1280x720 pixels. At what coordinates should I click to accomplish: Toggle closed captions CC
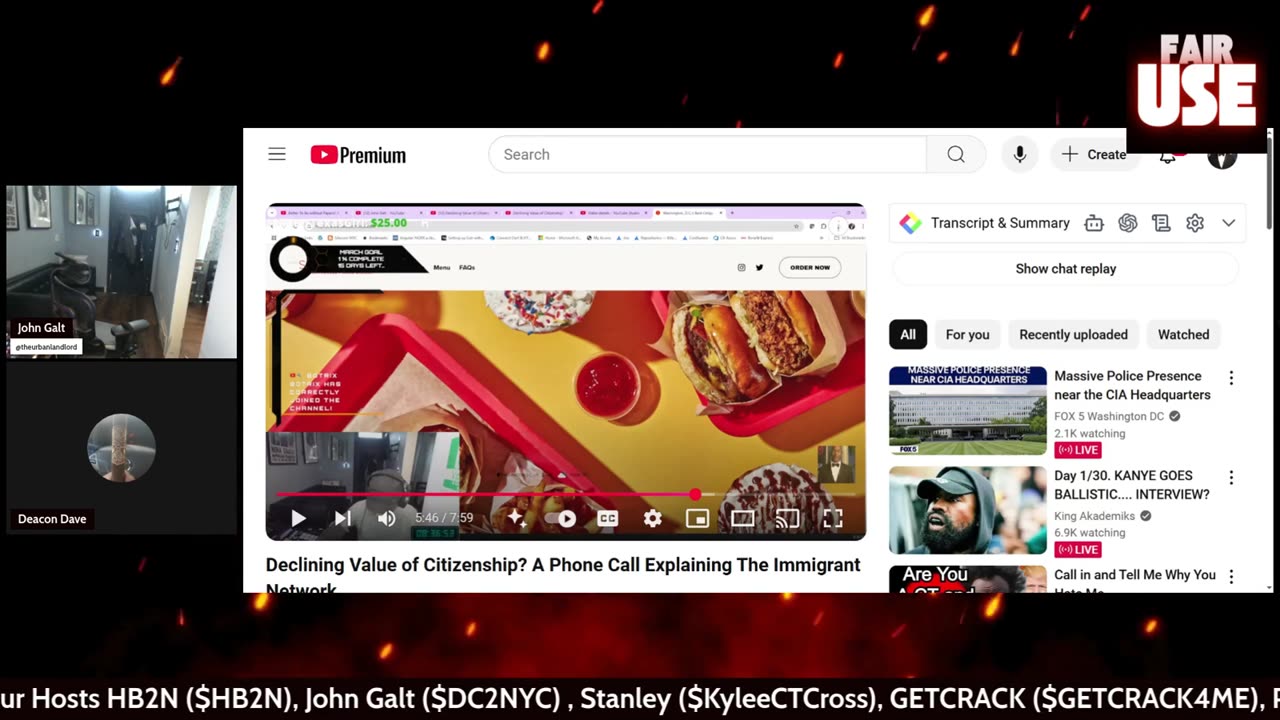pos(607,518)
